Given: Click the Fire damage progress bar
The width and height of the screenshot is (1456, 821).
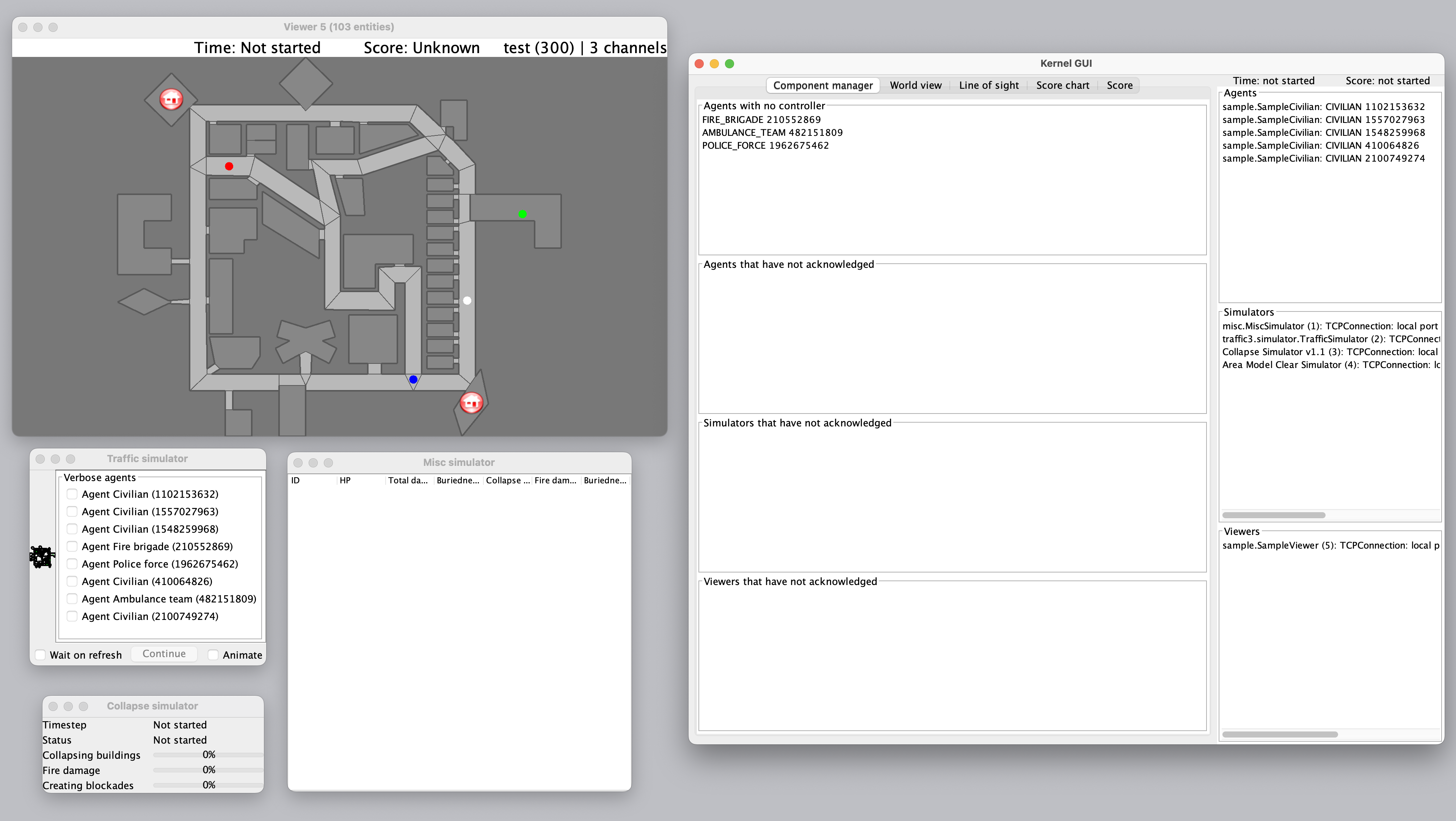Looking at the screenshot, I should coord(208,770).
